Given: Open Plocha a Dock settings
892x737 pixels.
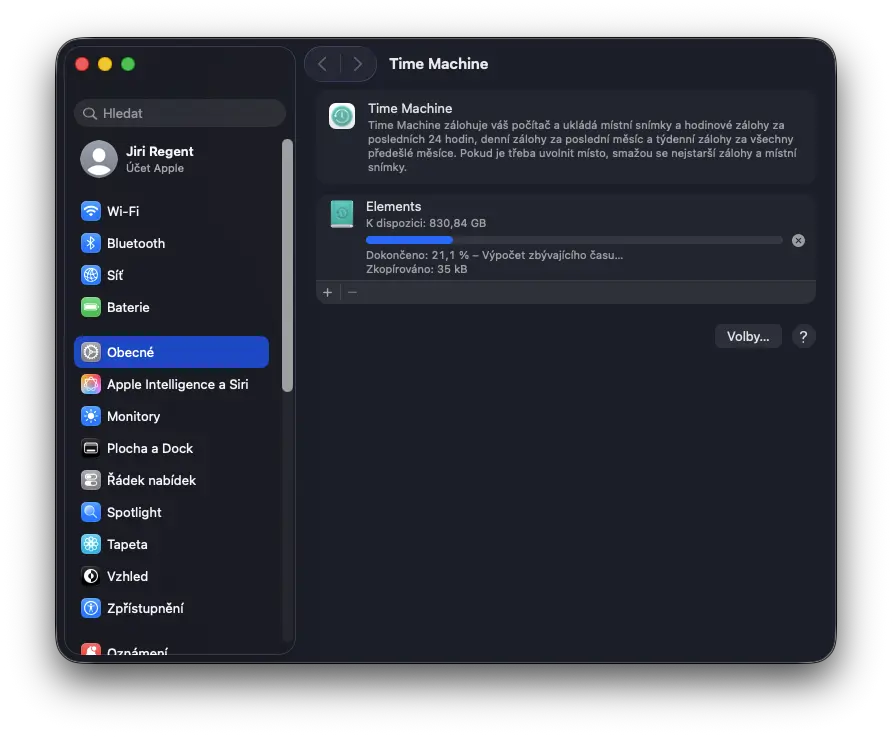Looking at the screenshot, I should pyautogui.click(x=150, y=448).
